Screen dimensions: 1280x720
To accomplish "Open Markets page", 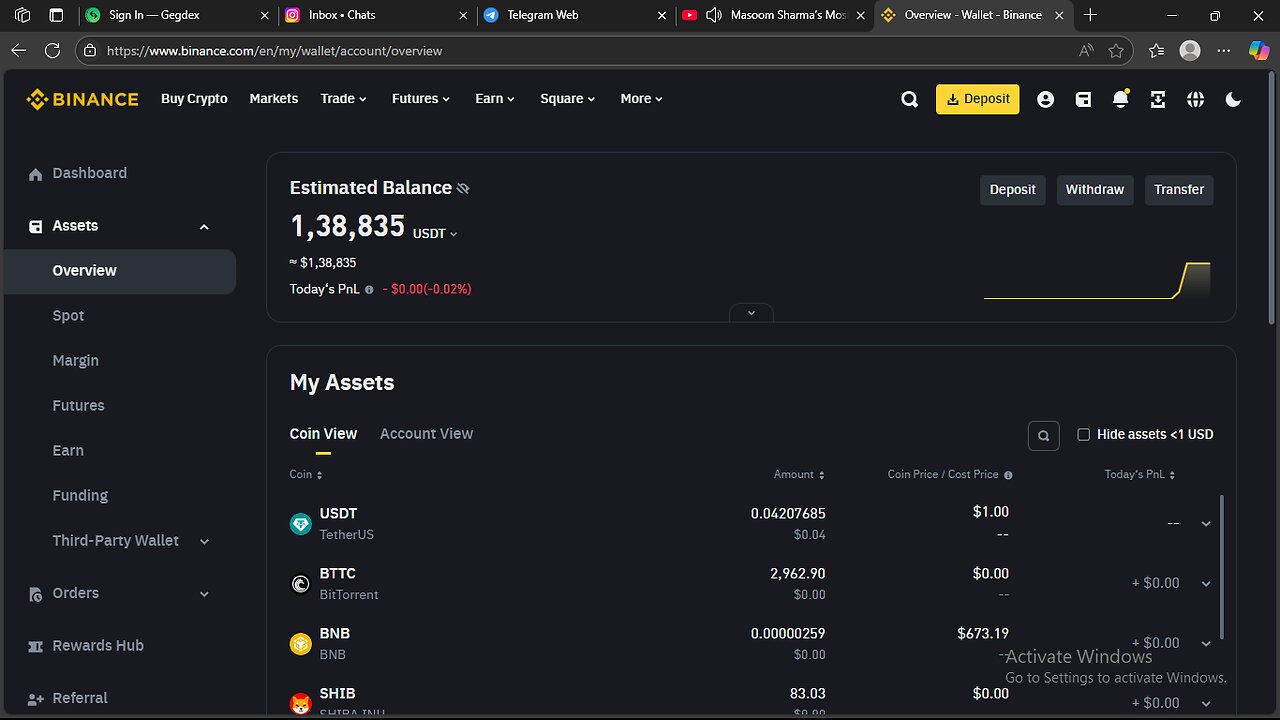I will 274,98.
